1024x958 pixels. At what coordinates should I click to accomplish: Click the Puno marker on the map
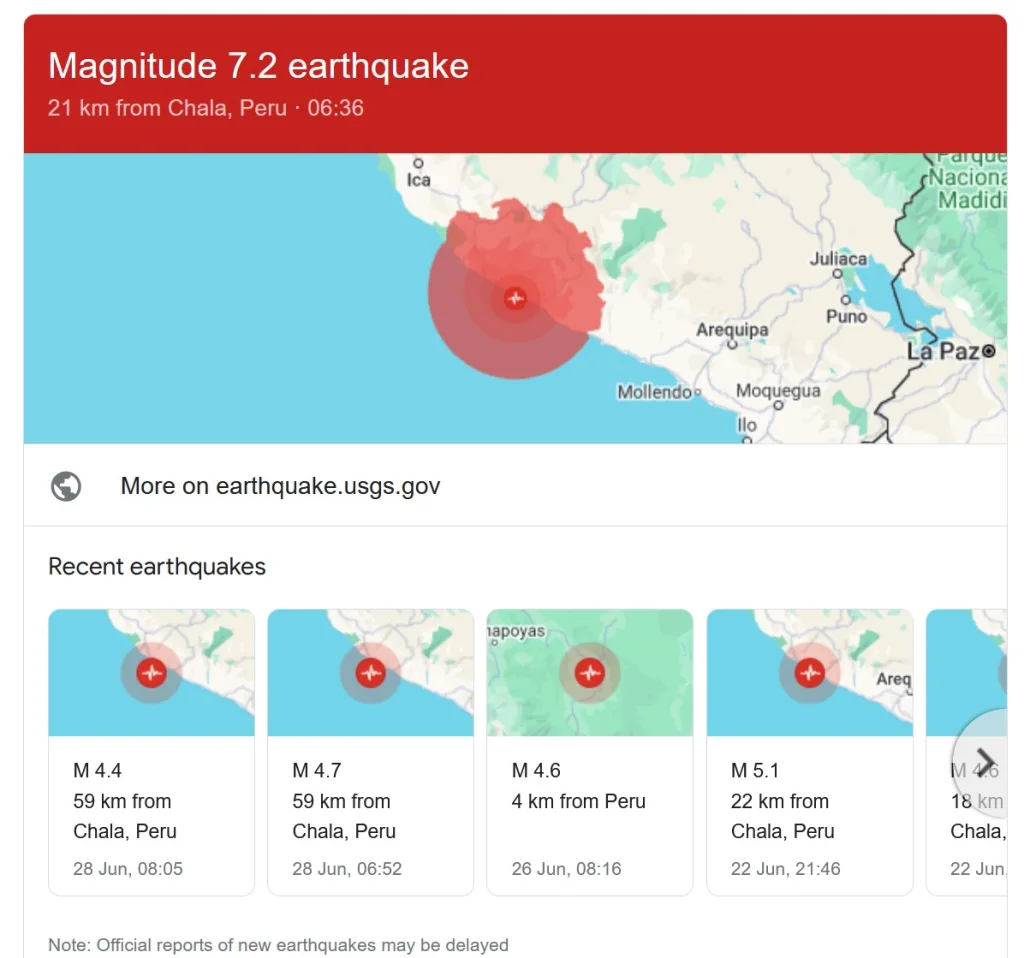tap(846, 300)
